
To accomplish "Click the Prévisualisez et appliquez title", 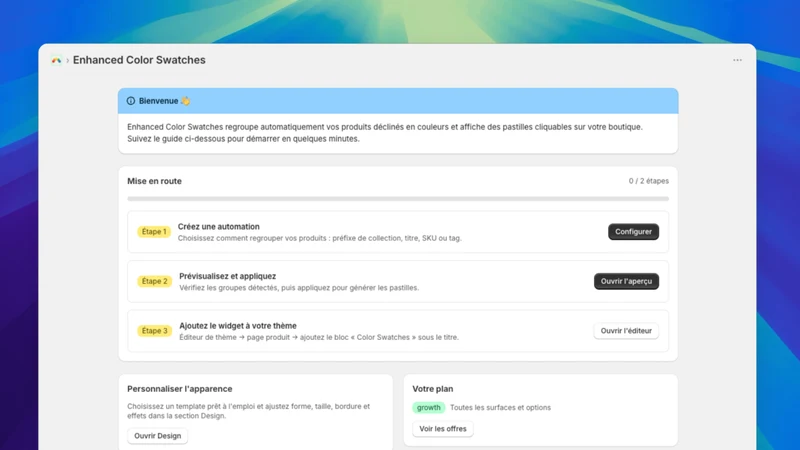I will 228,276.
